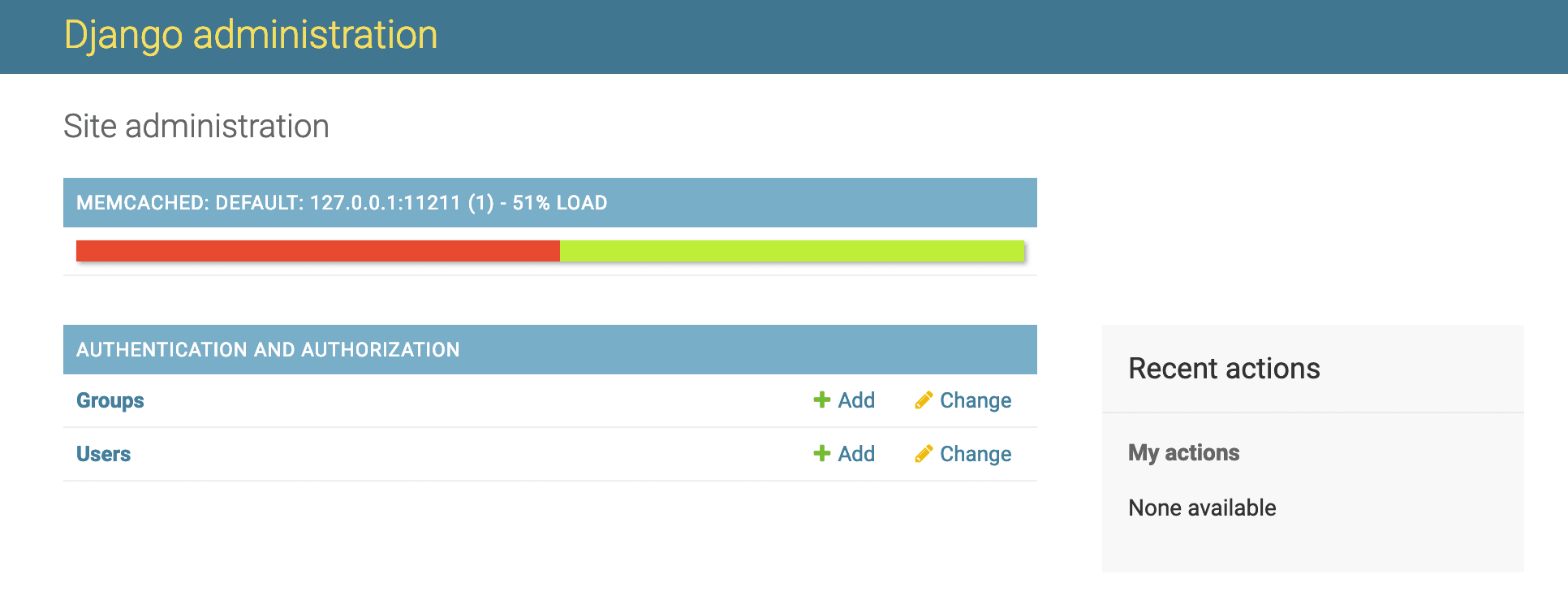Click Add text for Groups

tap(856, 400)
